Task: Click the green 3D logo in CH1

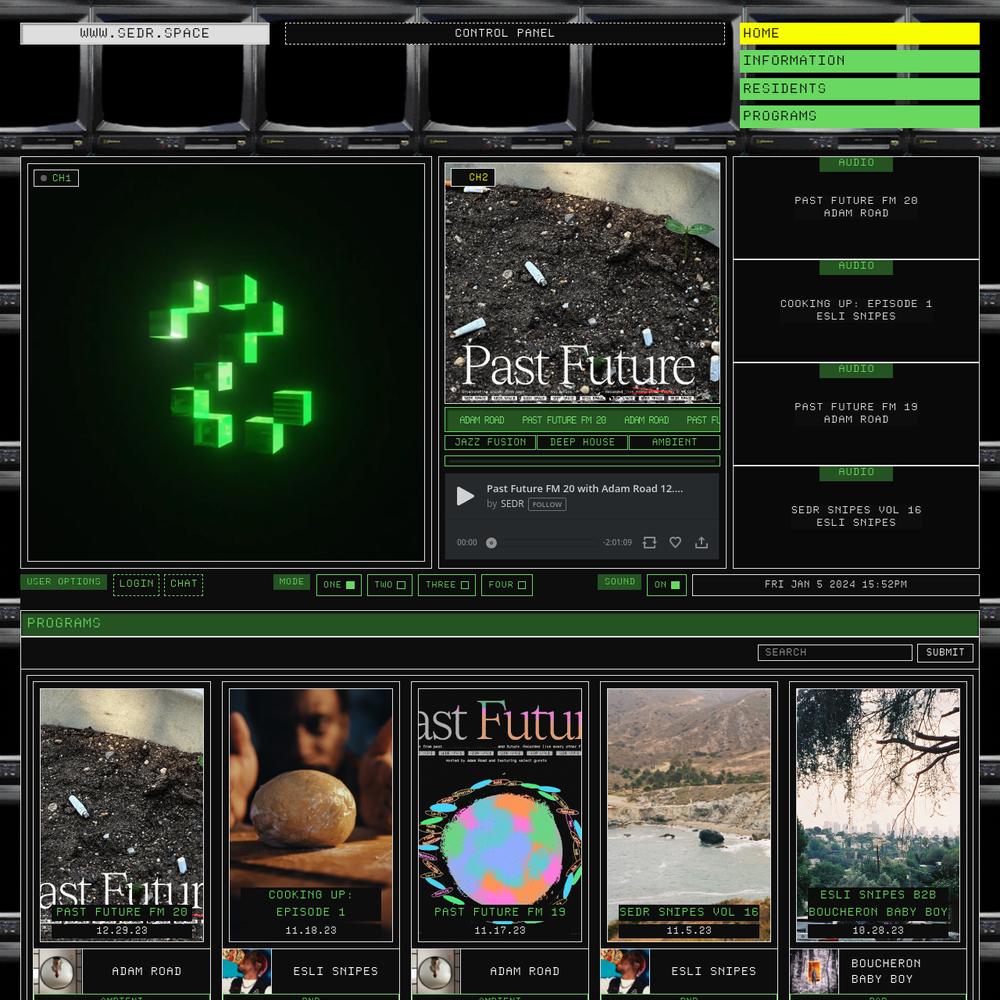Action: point(230,364)
